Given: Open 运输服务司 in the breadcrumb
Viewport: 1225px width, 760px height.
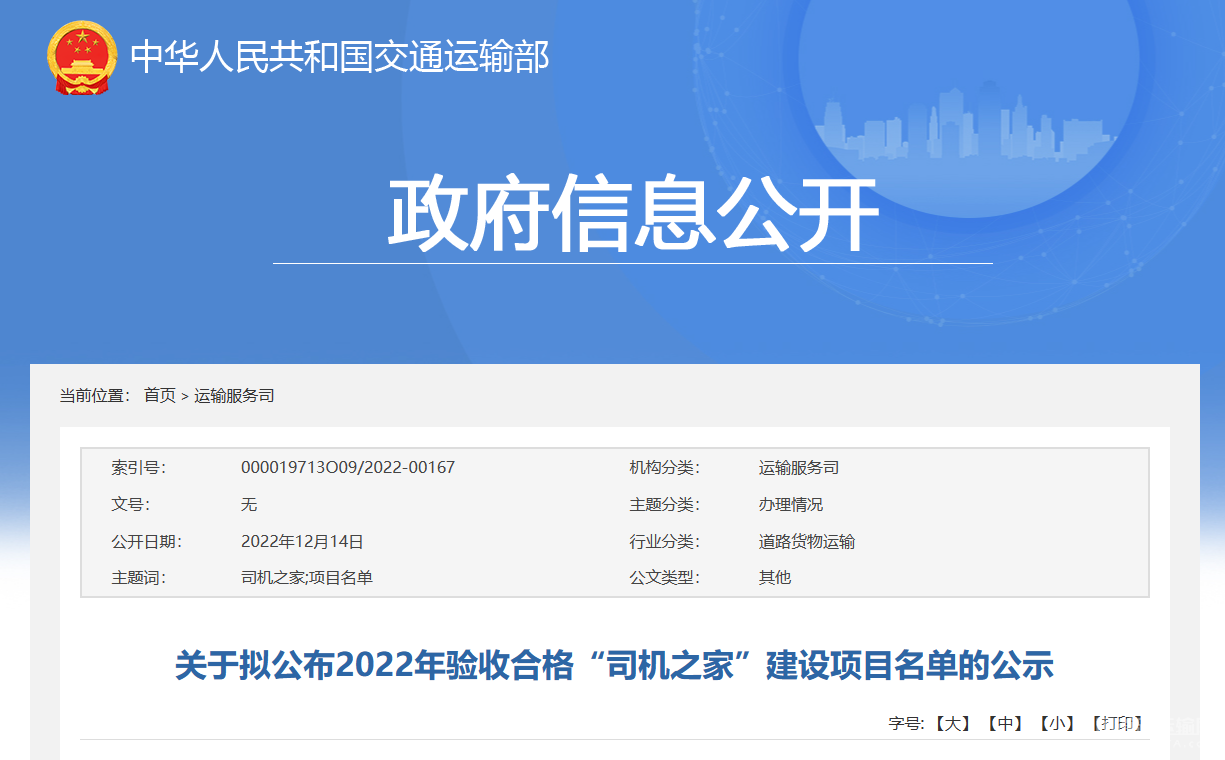Looking at the screenshot, I should pos(234,396).
